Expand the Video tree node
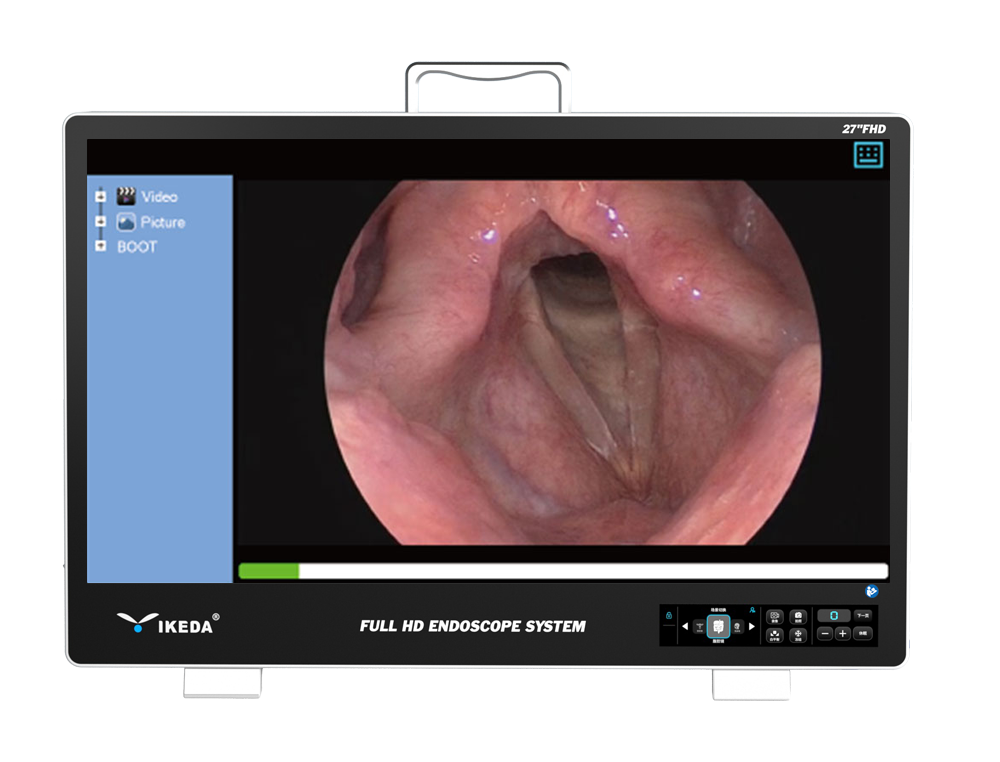The width and height of the screenshot is (1000, 762). 100,196
